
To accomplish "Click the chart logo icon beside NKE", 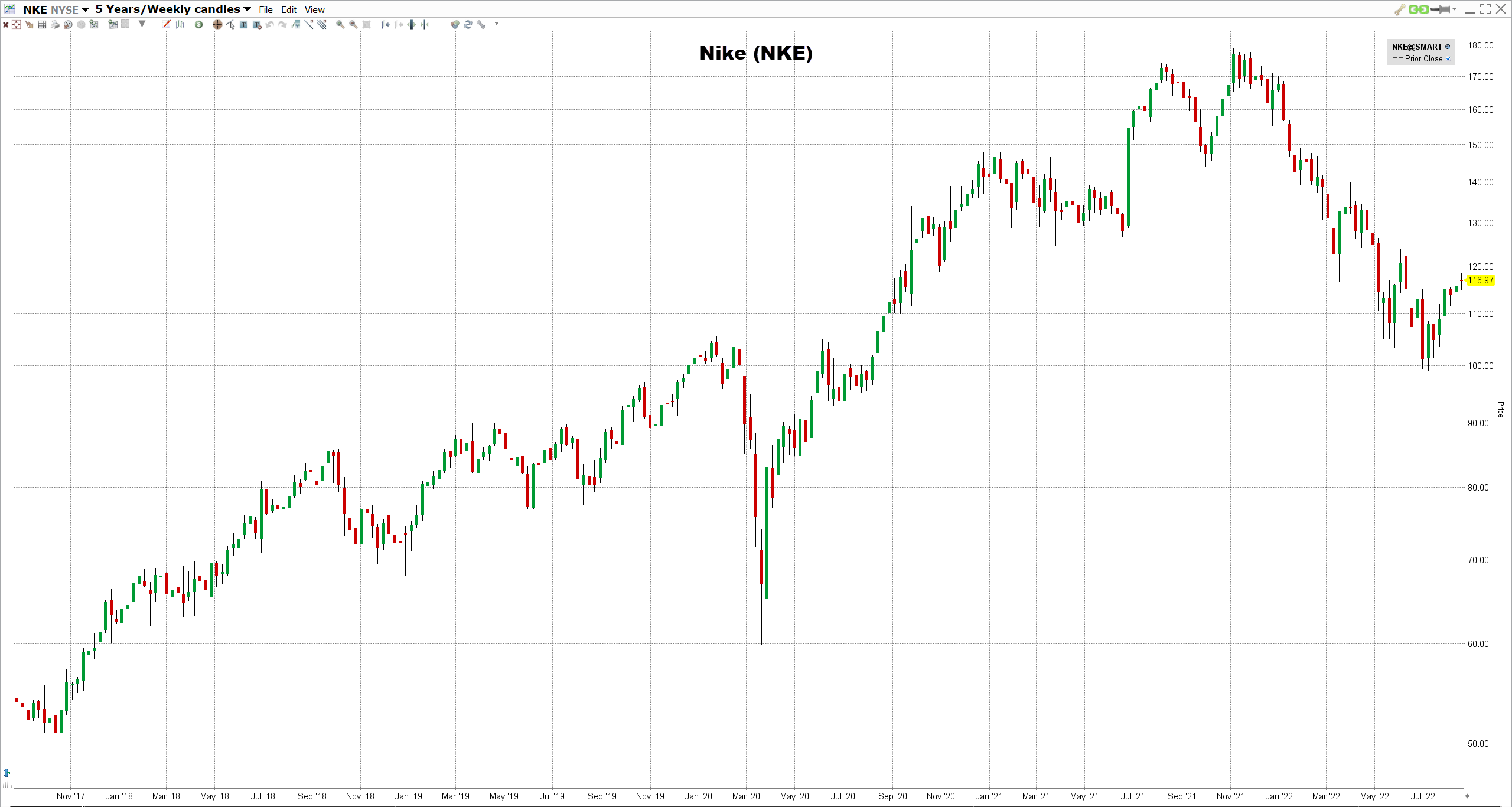I will coord(9,9).
